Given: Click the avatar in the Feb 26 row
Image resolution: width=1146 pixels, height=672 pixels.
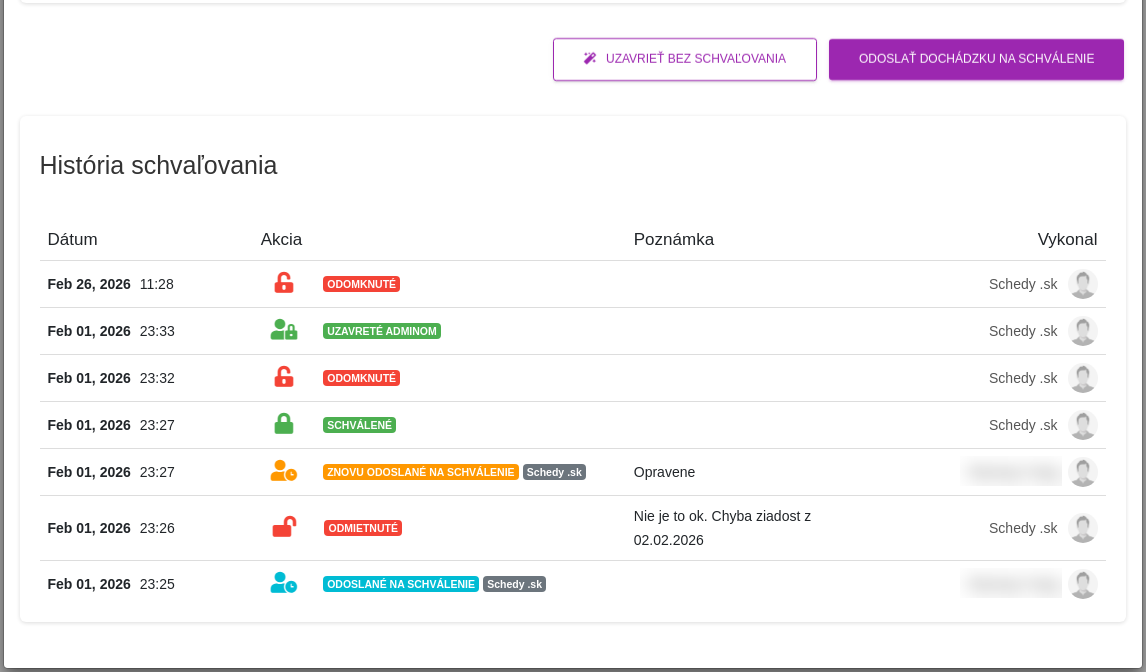Looking at the screenshot, I should (1082, 284).
